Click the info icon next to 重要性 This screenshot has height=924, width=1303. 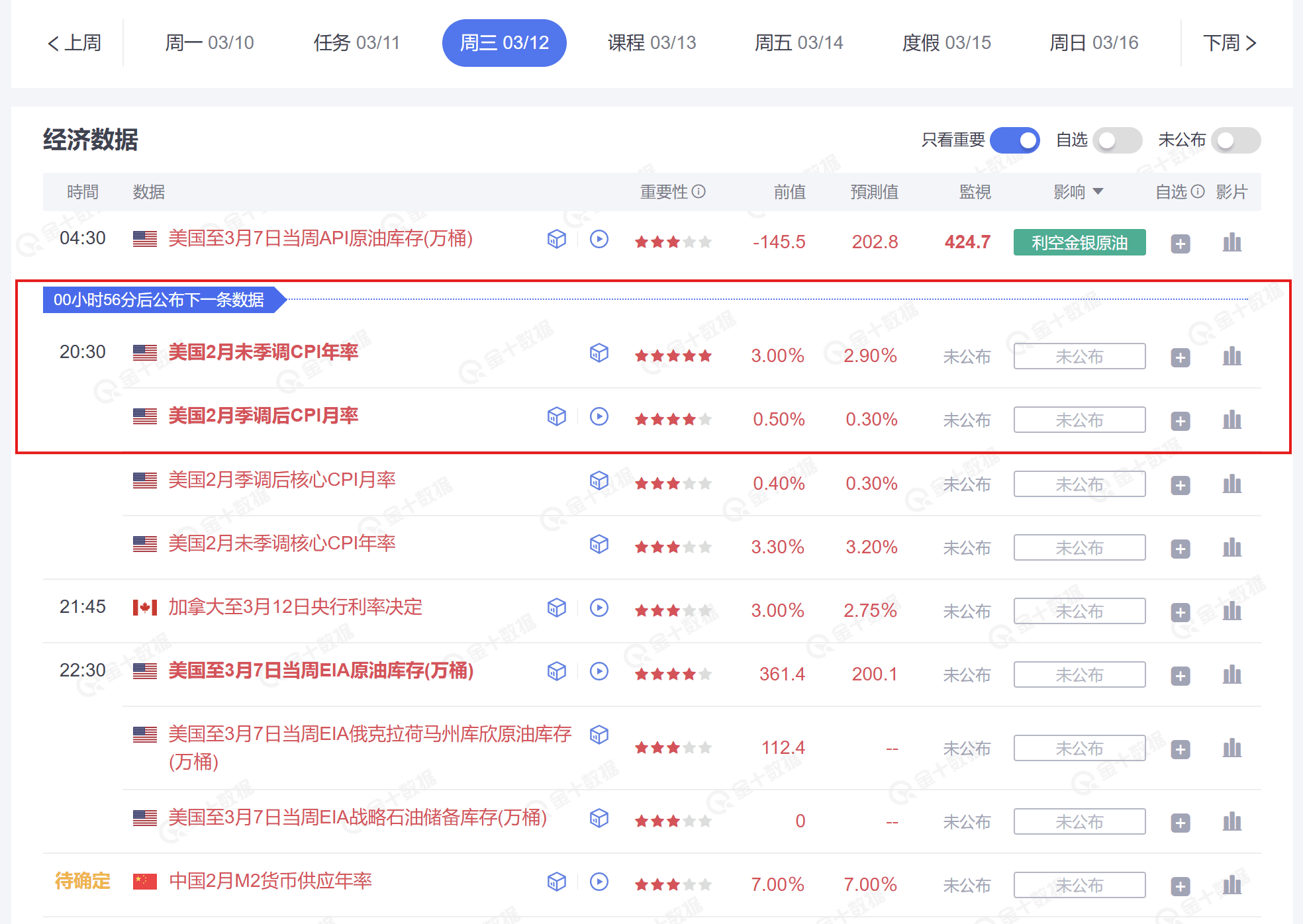pyautogui.click(x=699, y=191)
